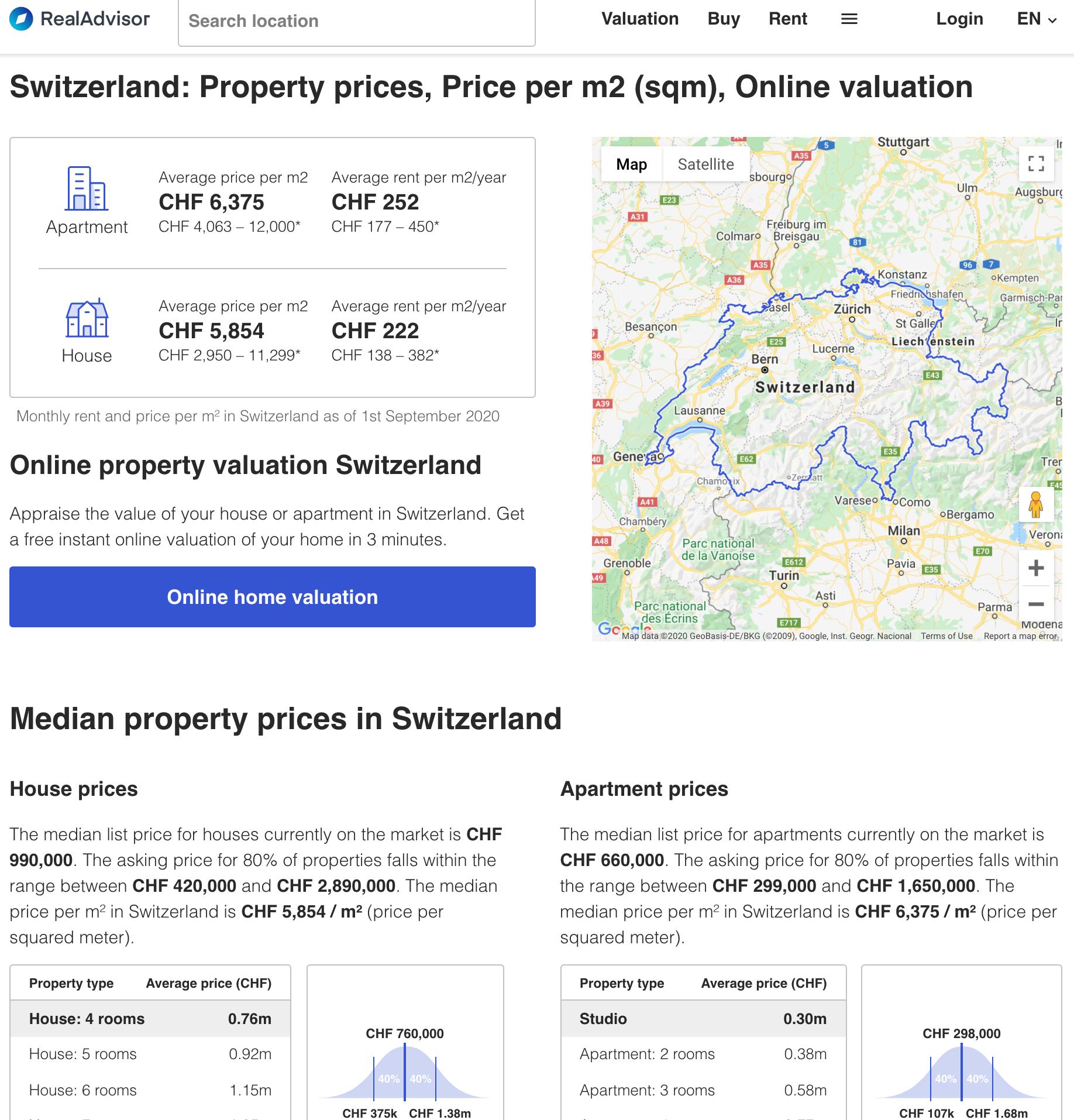Zoom out on the map with minus icon
The width and height of the screenshot is (1074, 1120).
coord(1035,604)
